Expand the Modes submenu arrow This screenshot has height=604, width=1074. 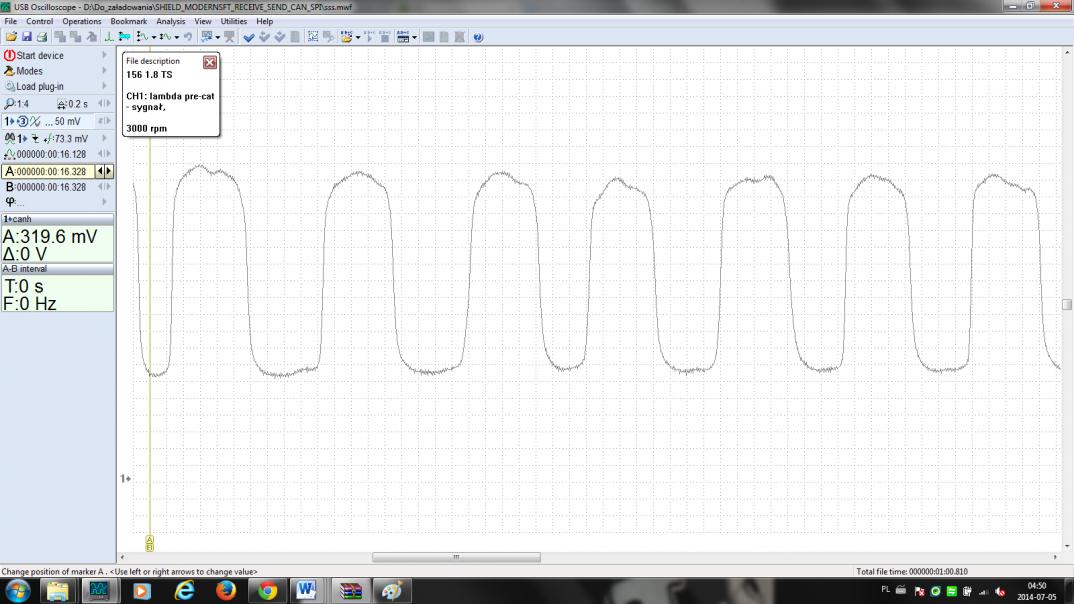104,71
